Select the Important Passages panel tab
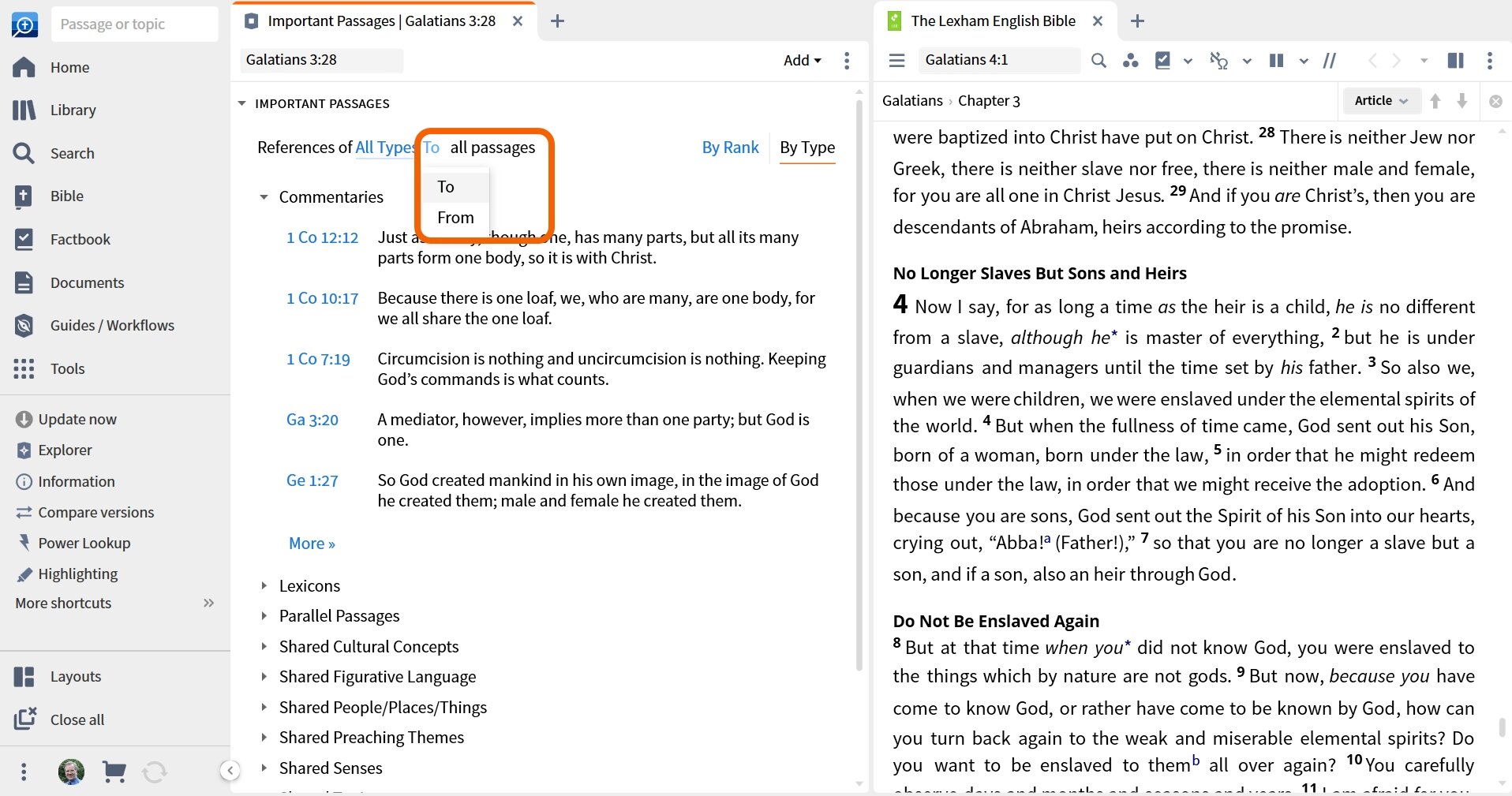The height and width of the screenshot is (796, 1512). [381, 21]
